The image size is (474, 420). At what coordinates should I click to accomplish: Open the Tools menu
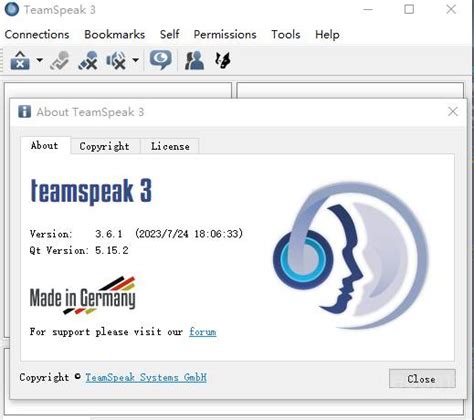point(286,34)
